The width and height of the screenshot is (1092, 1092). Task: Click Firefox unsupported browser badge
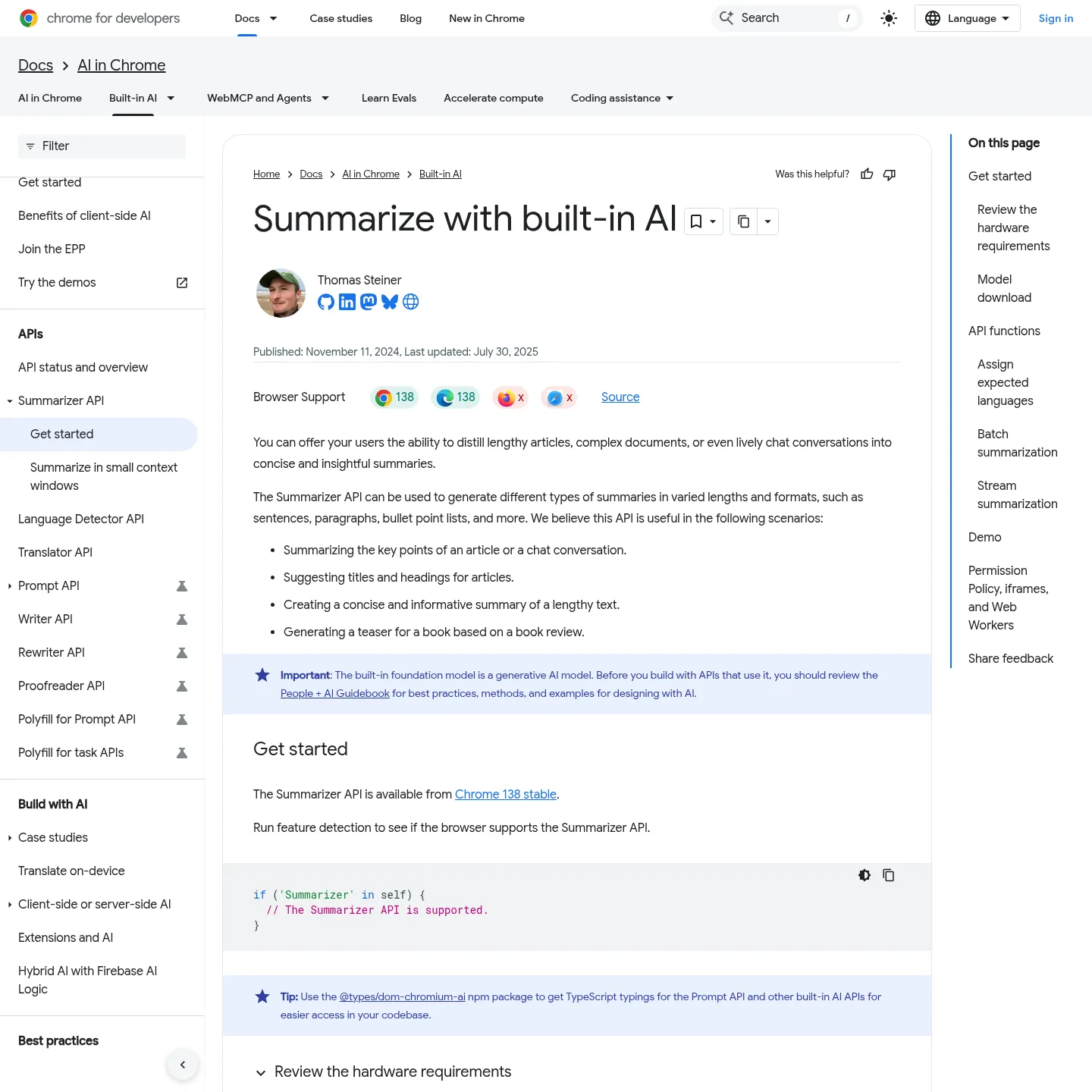510,397
